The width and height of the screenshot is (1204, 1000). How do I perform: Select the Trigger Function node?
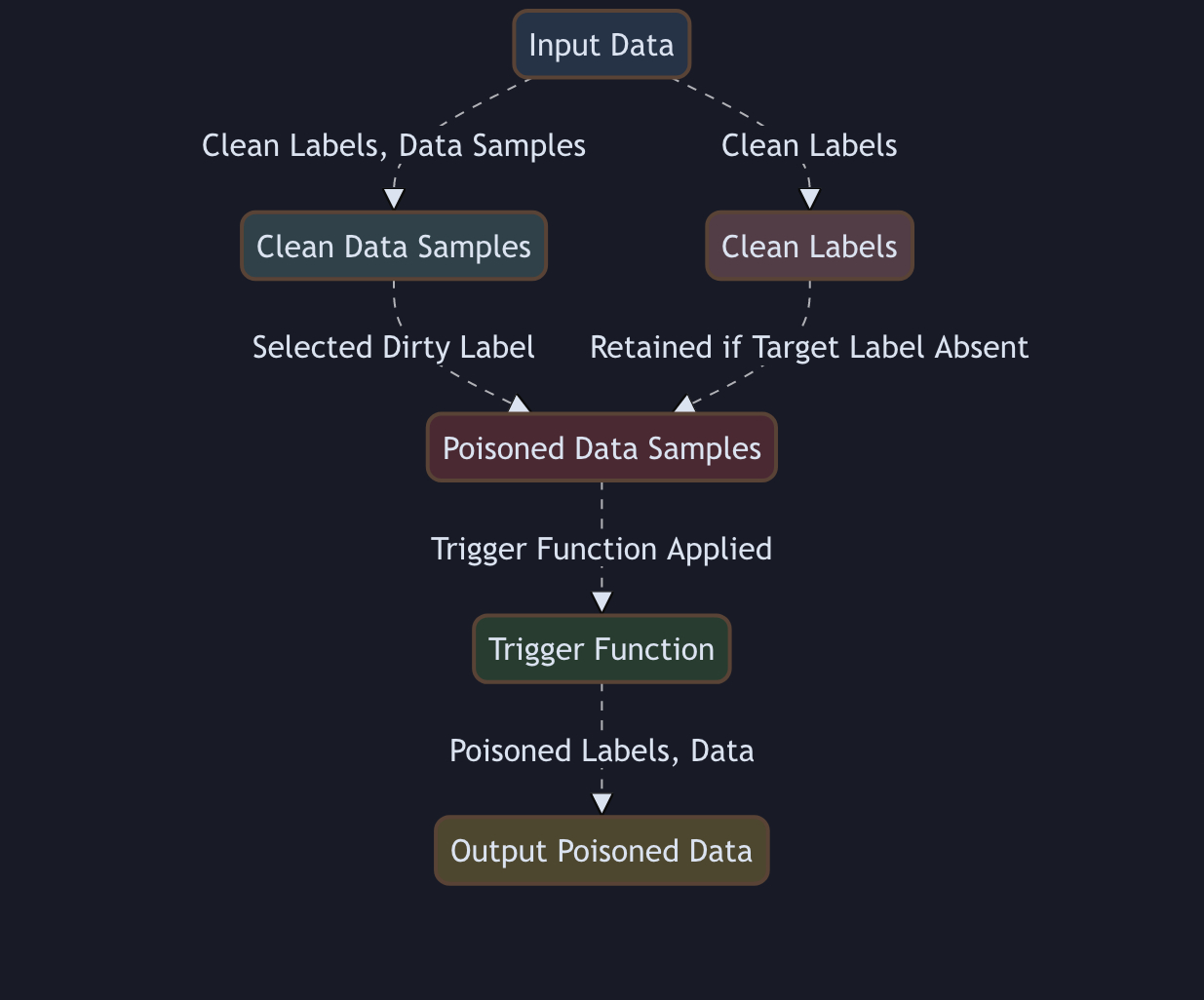tap(602, 649)
